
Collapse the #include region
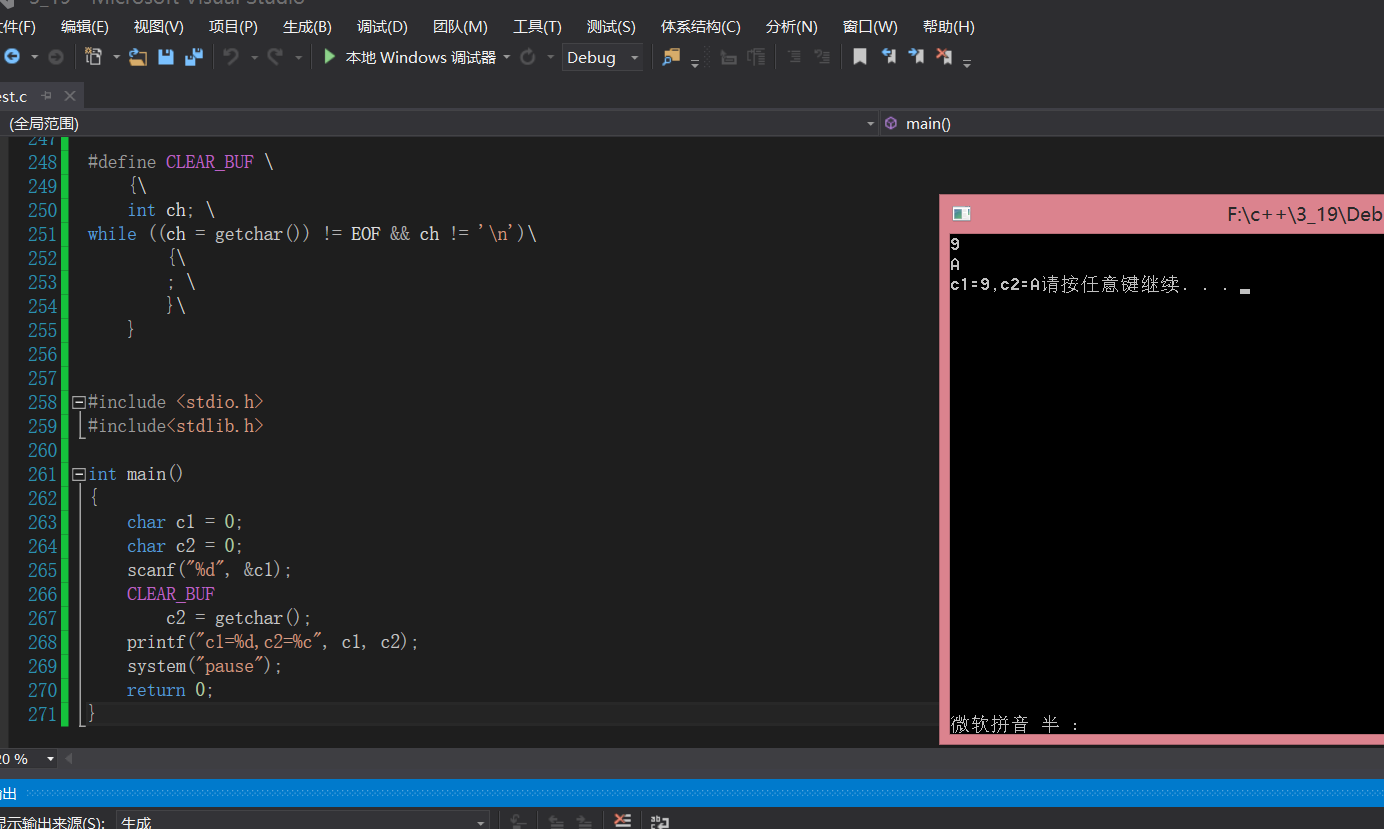pyautogui.click(x=79, y=402)
